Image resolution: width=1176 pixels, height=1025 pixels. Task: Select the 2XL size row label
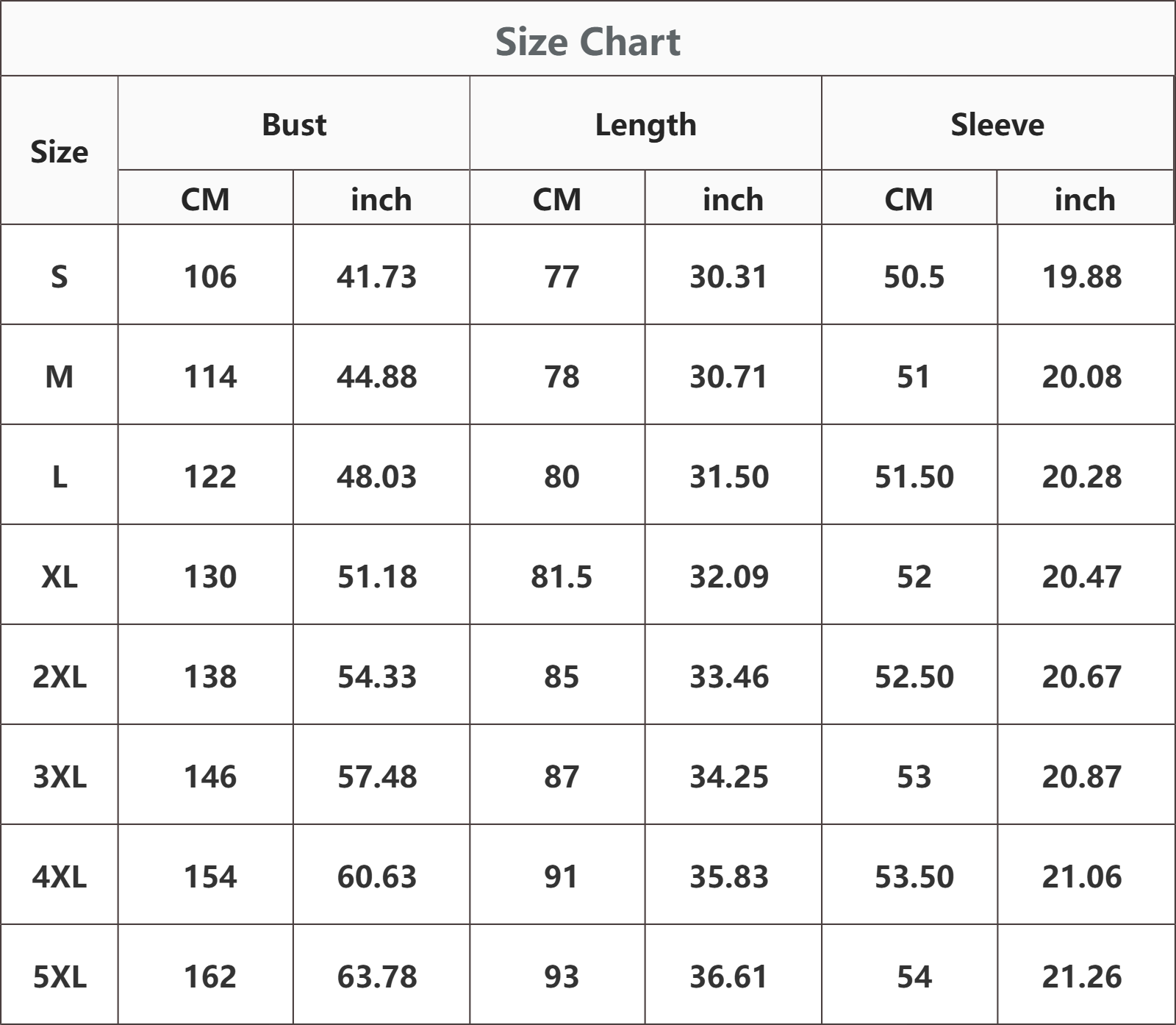pyautogui.click(x=59, y=675)
